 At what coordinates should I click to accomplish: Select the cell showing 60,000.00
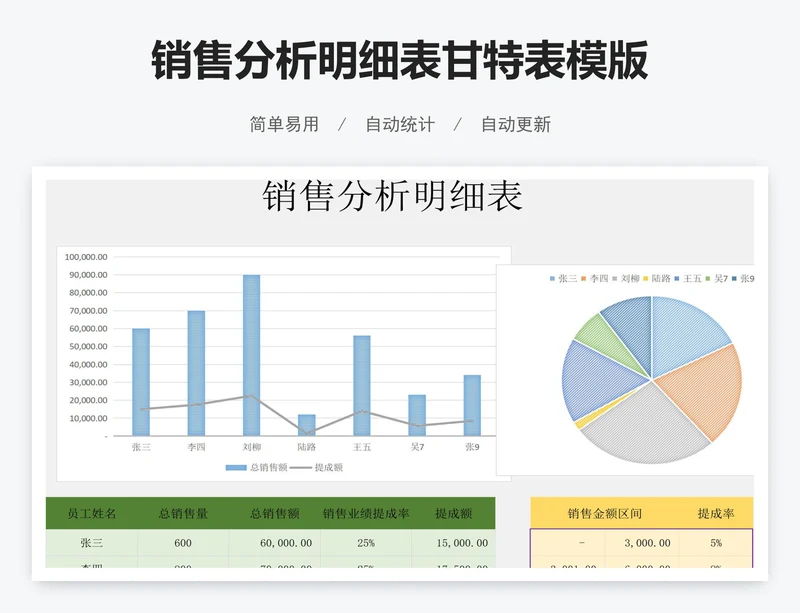(274, 543)
